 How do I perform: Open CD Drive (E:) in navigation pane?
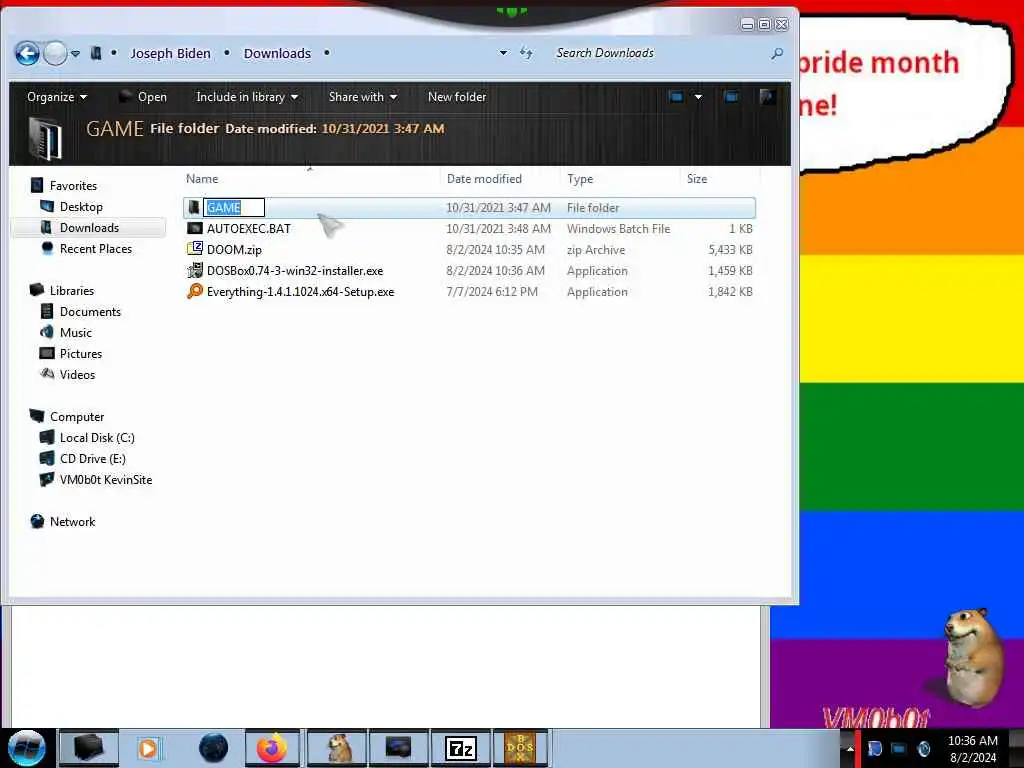[93, 458]
